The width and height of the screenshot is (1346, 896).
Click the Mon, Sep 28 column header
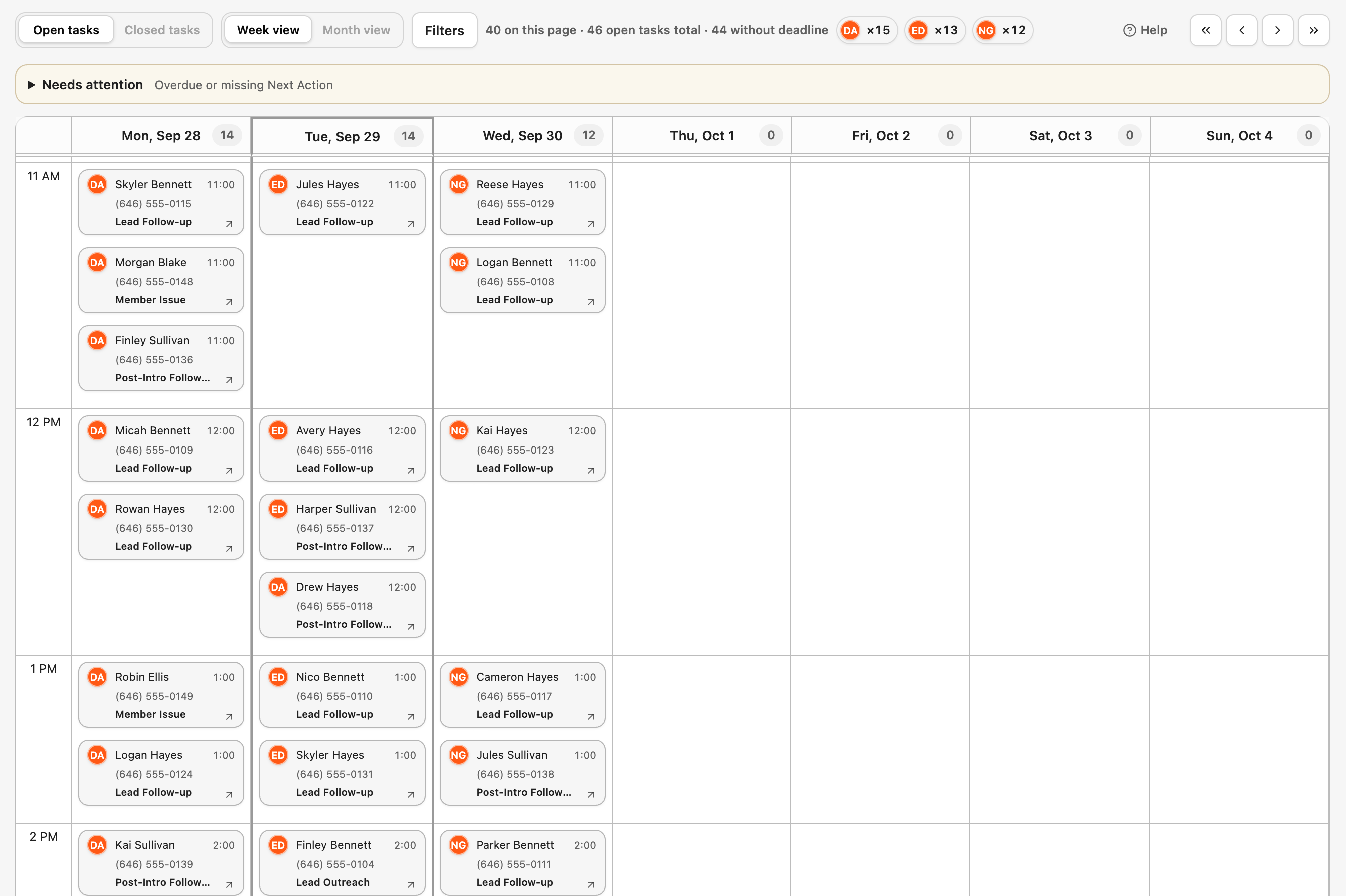(x=161, y=136)
